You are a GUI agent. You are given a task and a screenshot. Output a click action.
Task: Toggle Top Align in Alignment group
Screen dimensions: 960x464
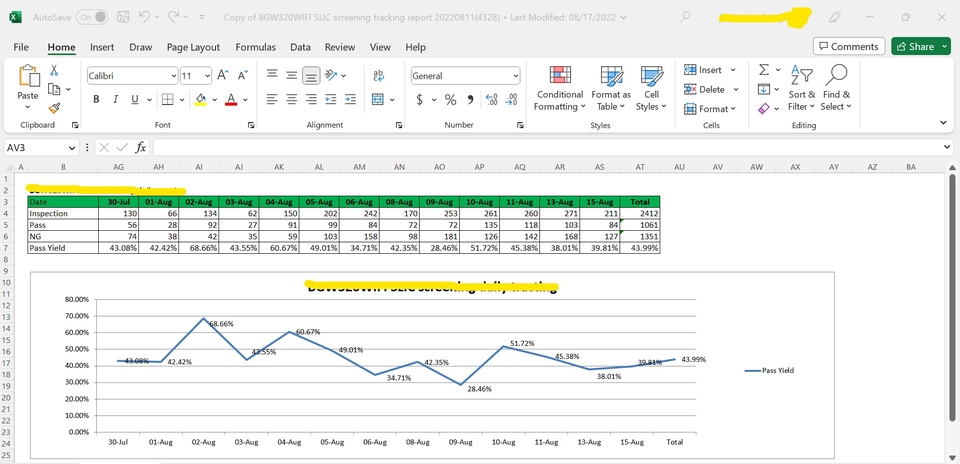(x=272, y=76)
